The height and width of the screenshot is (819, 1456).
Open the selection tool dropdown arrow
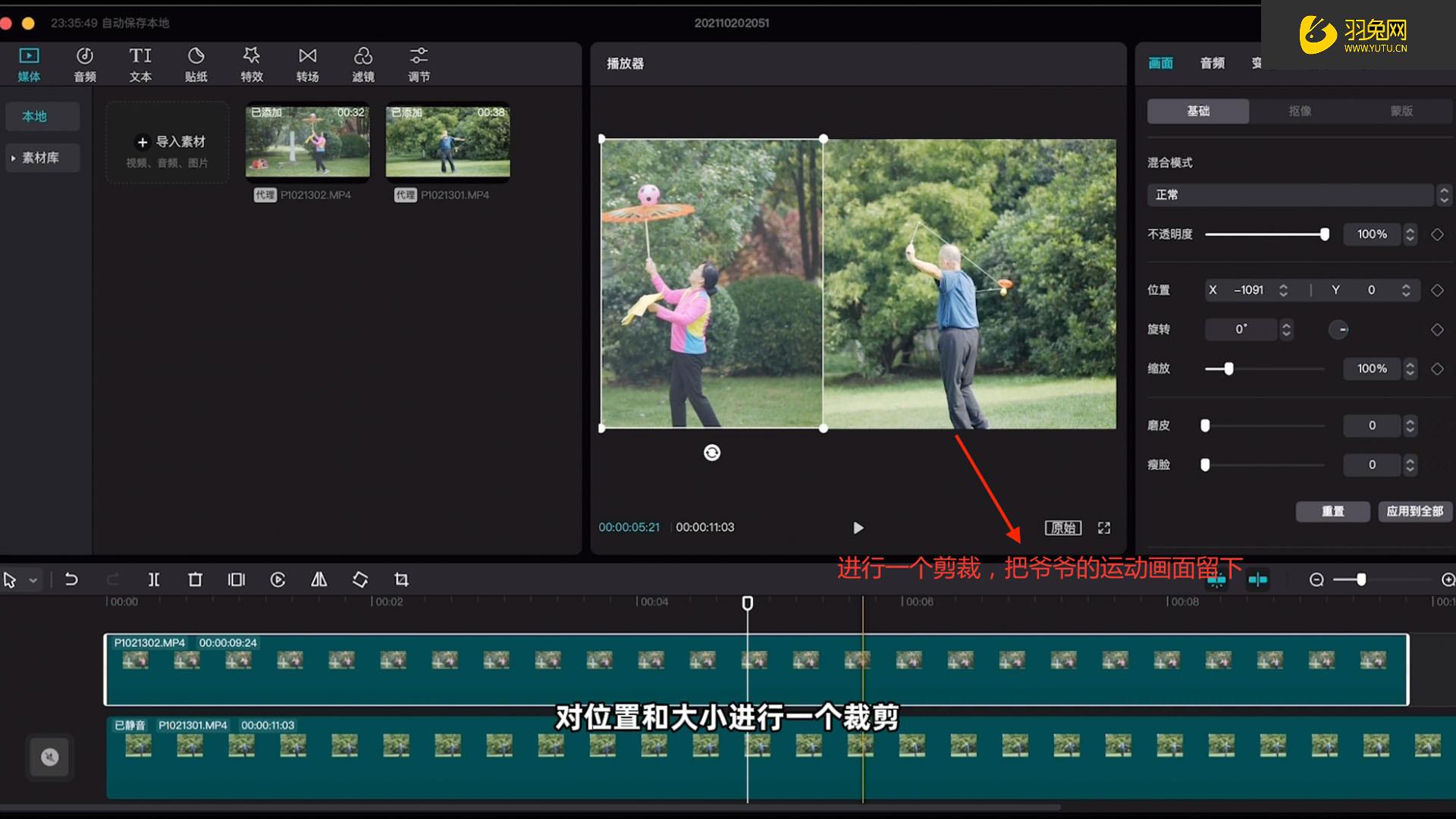[x=33, y=580]
